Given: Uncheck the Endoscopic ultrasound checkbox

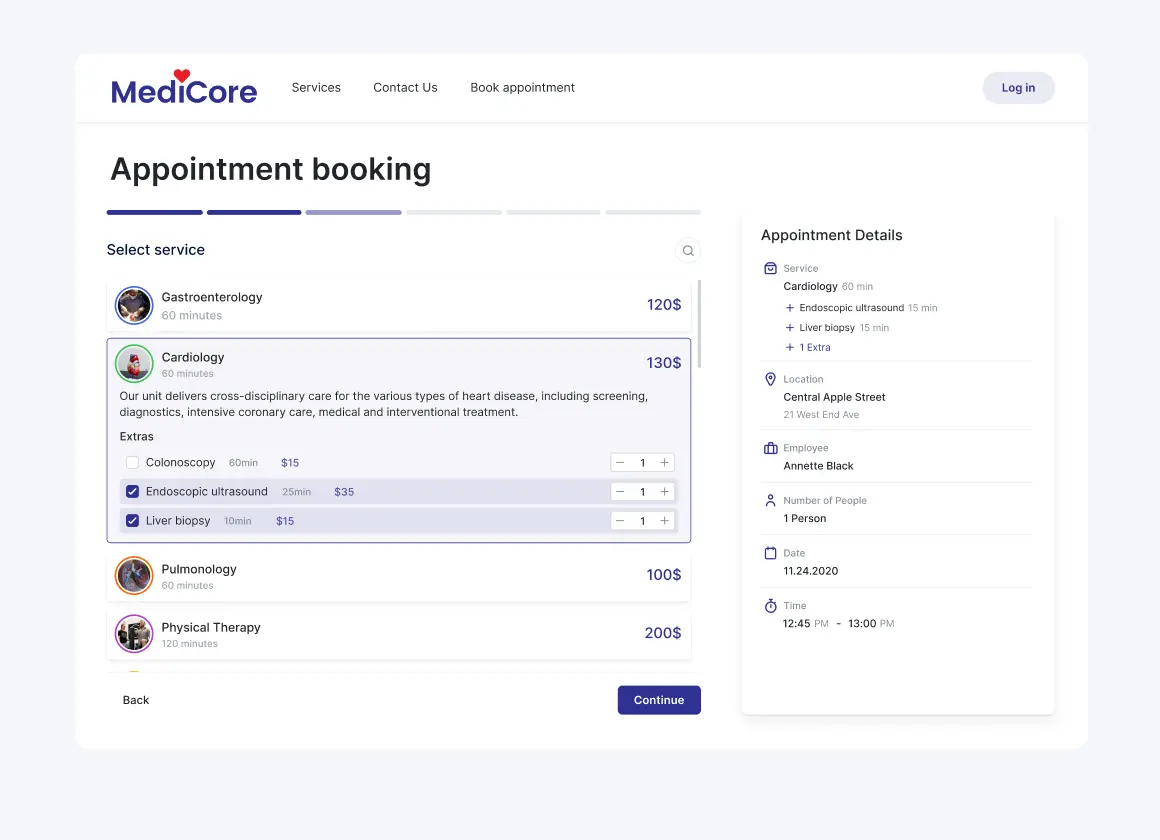Looking at the screenshot, I should (132, 491).
